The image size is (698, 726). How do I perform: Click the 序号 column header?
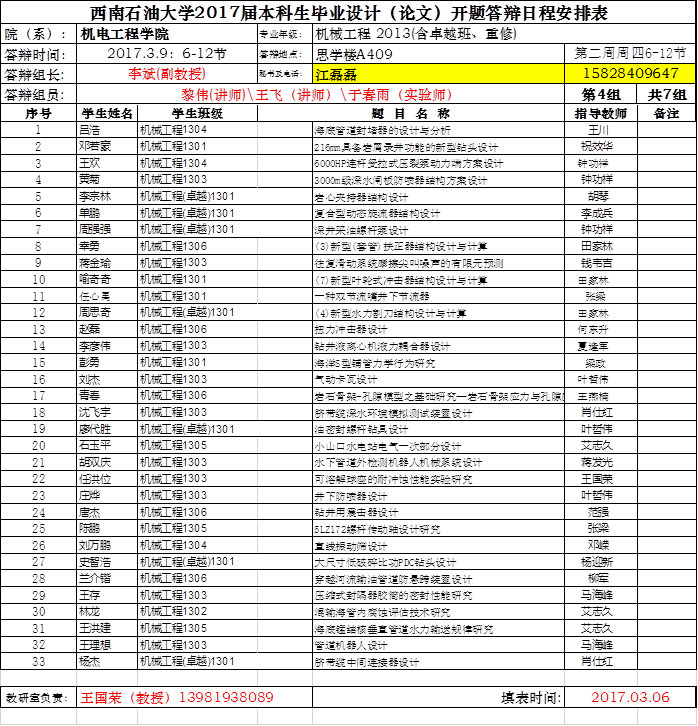coord(38,113)
